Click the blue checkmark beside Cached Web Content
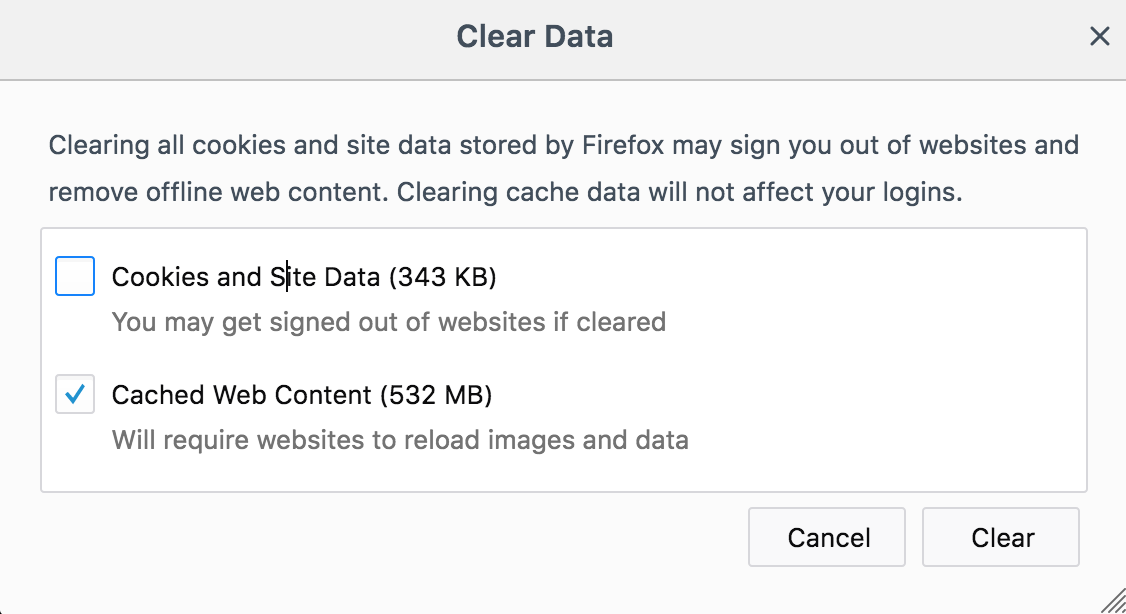The image size is (1126, 614). tap(74, 396)
